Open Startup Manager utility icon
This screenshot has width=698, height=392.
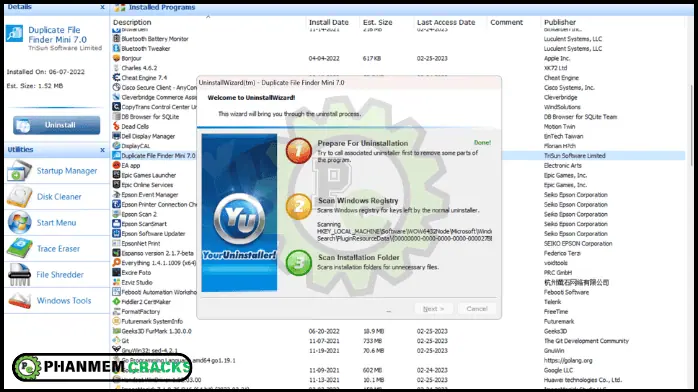coord(19,171)
